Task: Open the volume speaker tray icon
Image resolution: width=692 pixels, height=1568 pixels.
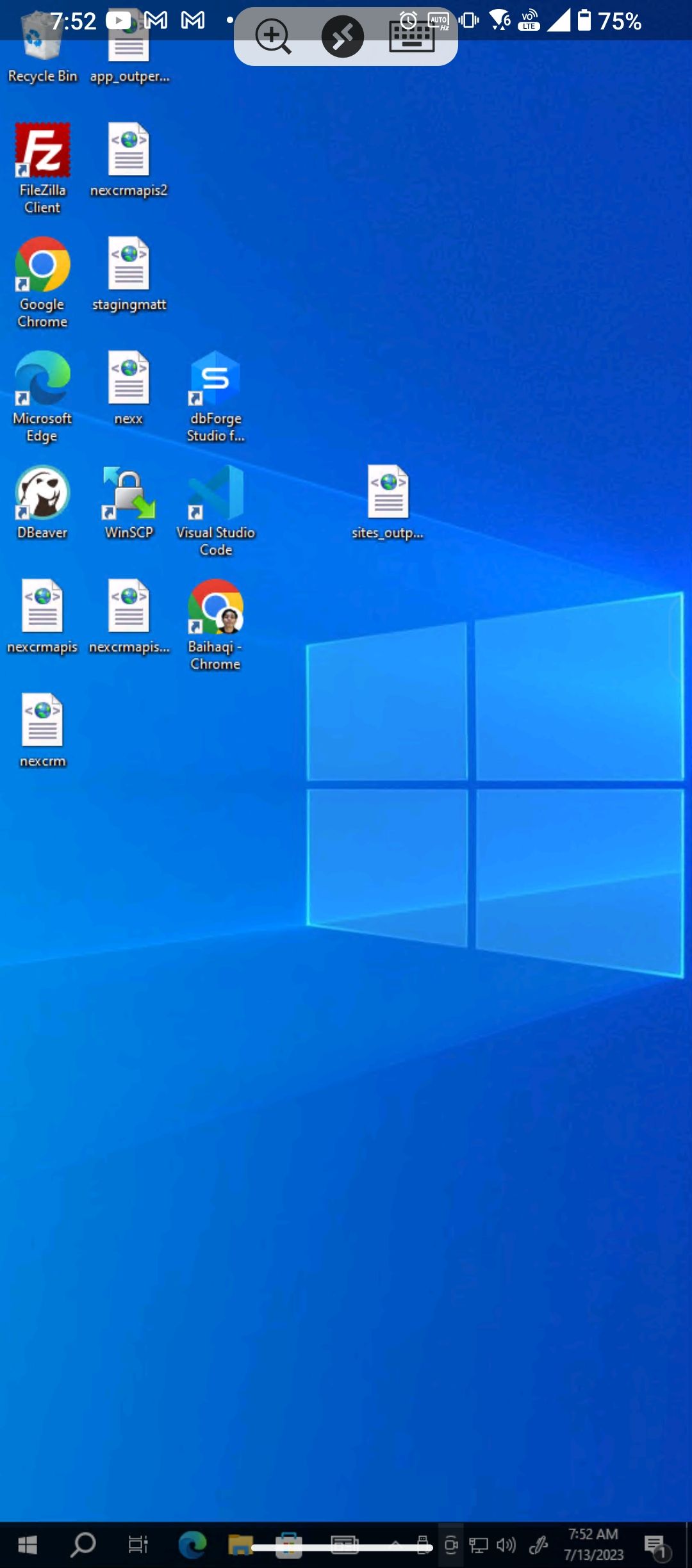Action: pyautogui.click(x=506, y=1545)
